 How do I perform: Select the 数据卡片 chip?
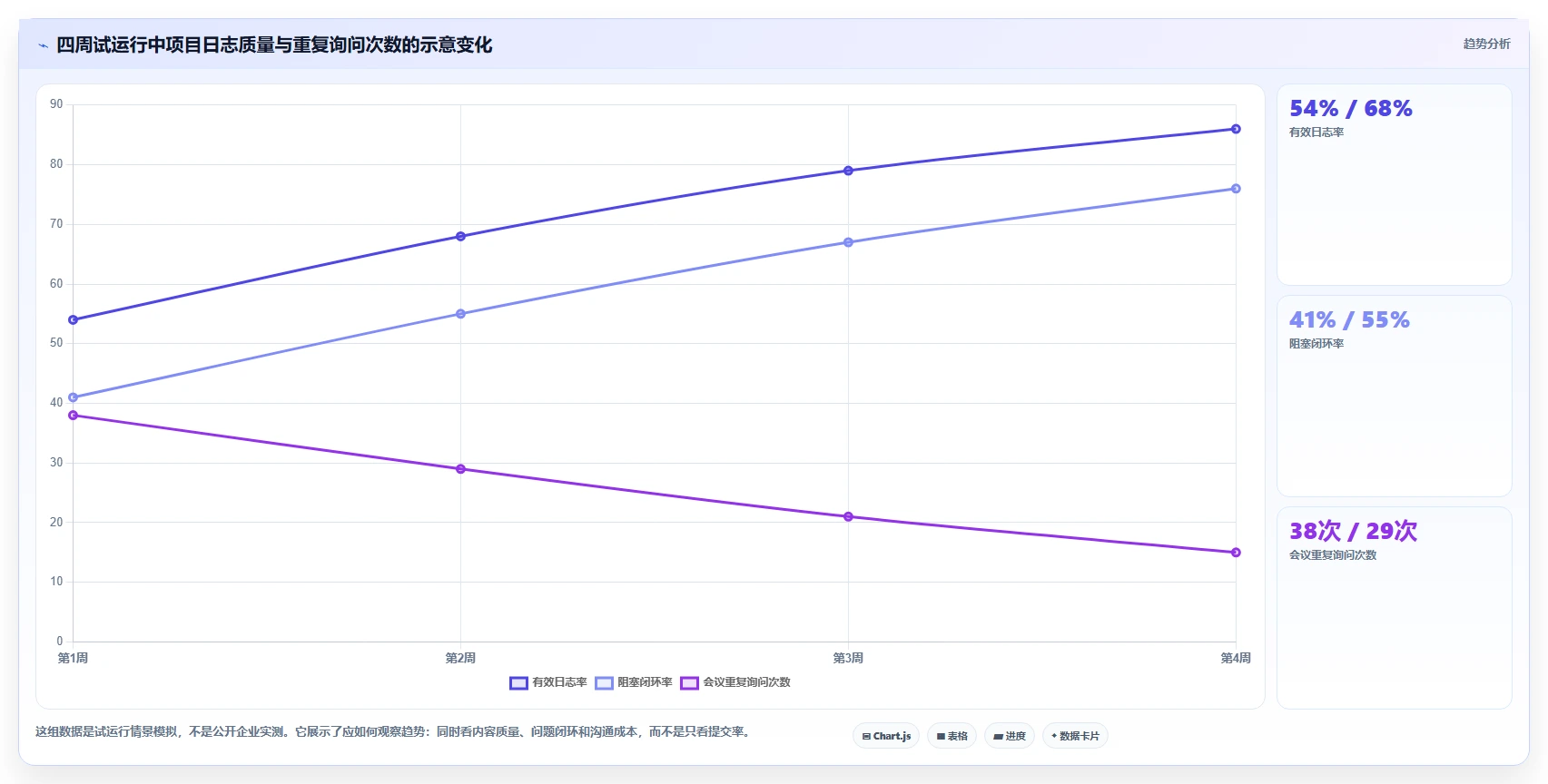tap(1075, 736)
